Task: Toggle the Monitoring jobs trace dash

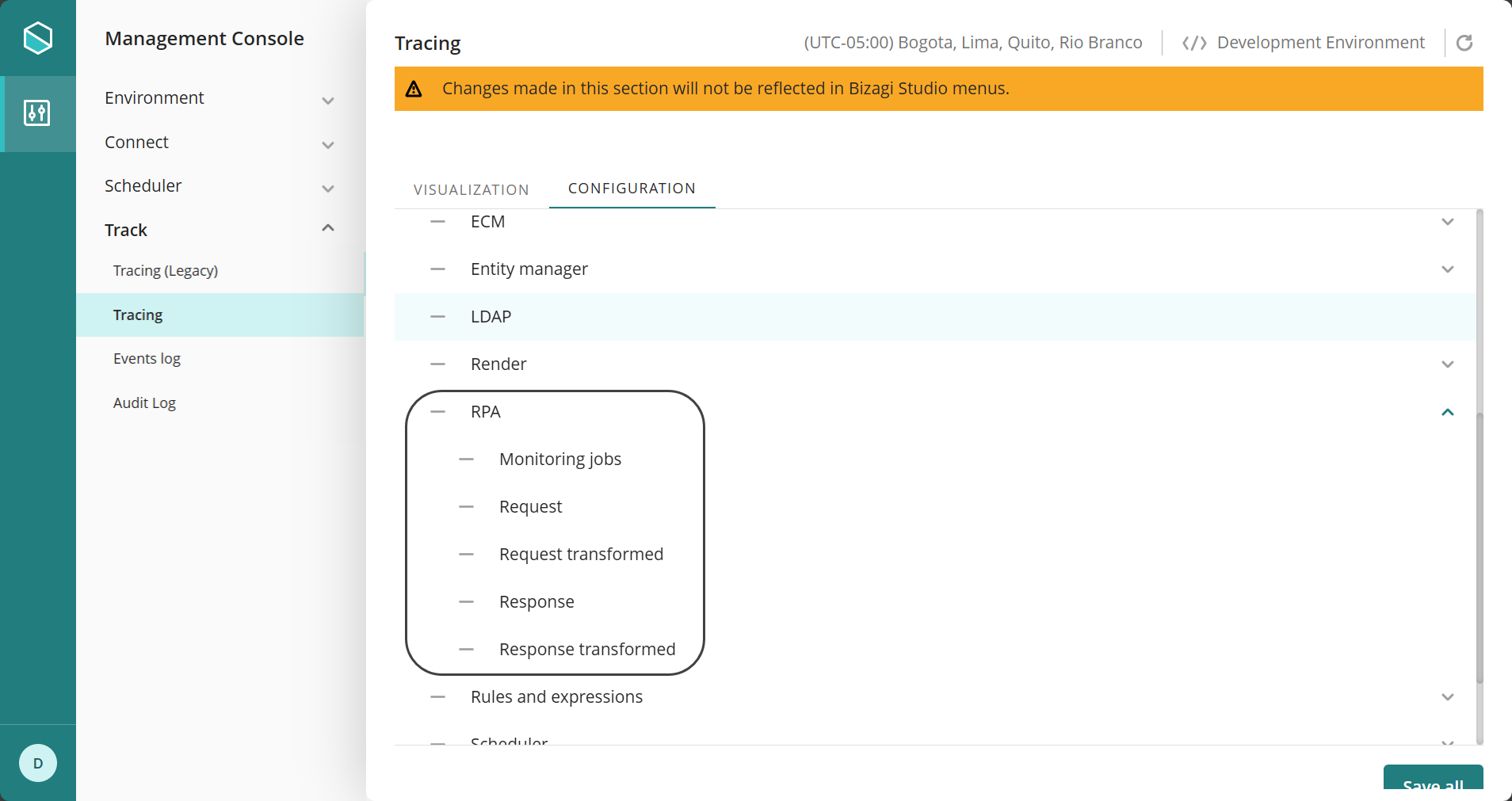Action: point(466,460)
